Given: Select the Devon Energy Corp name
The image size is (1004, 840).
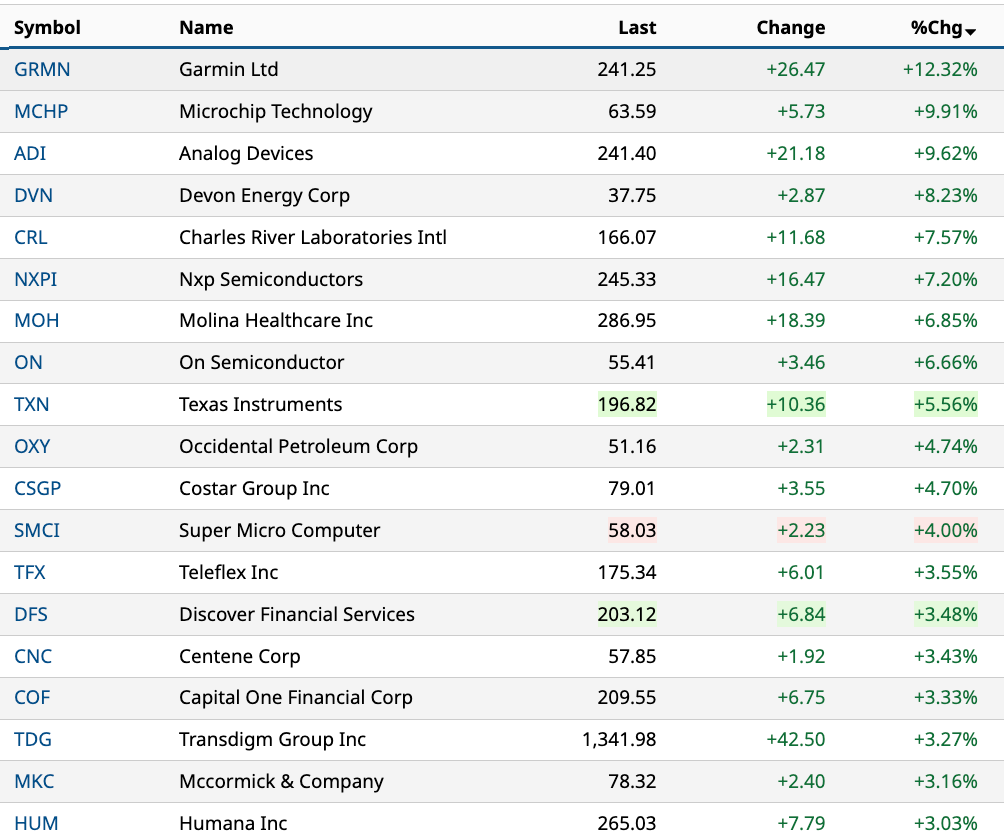Looking at the screenshot, I should click(x=264, y=195).
